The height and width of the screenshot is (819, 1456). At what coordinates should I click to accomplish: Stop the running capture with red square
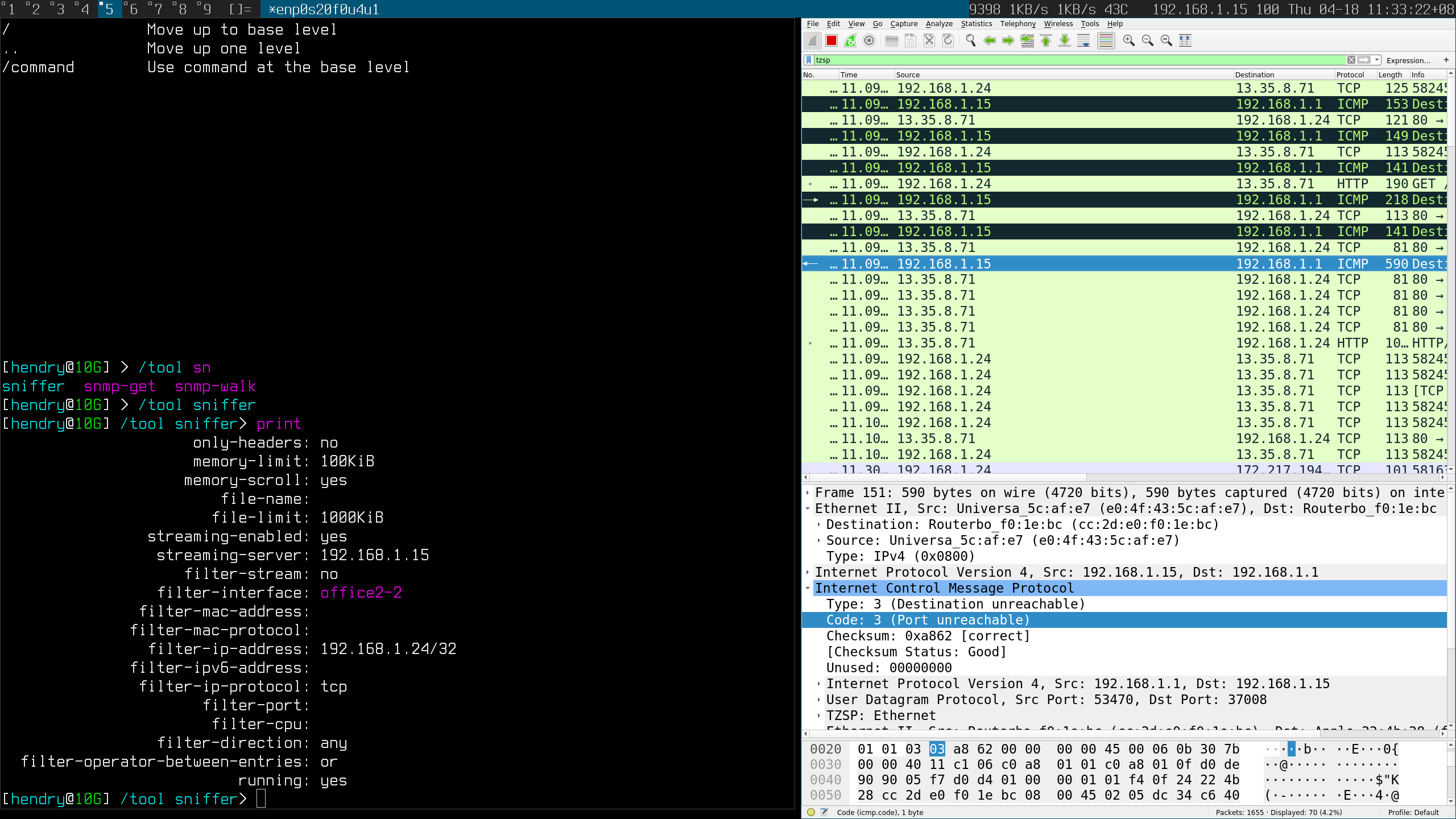point(832,40)
